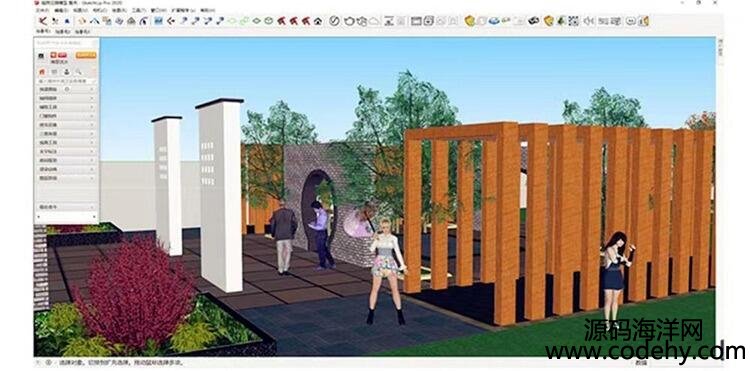Open the 相机 (Camera) menu
The width and height of the screenshot is (750, 371).
pos(99,10)
